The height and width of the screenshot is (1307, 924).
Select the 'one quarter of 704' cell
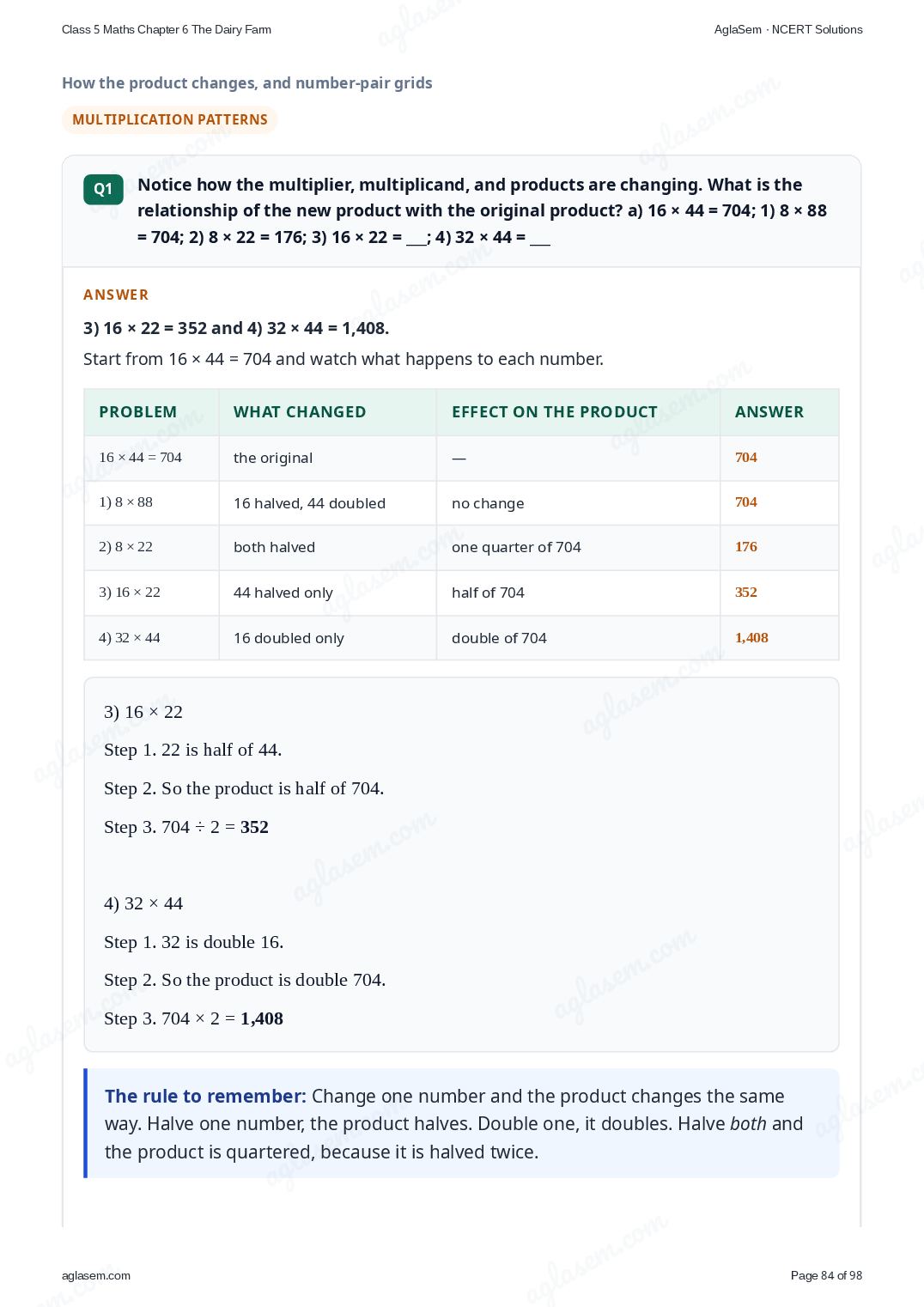coord(516,547)
